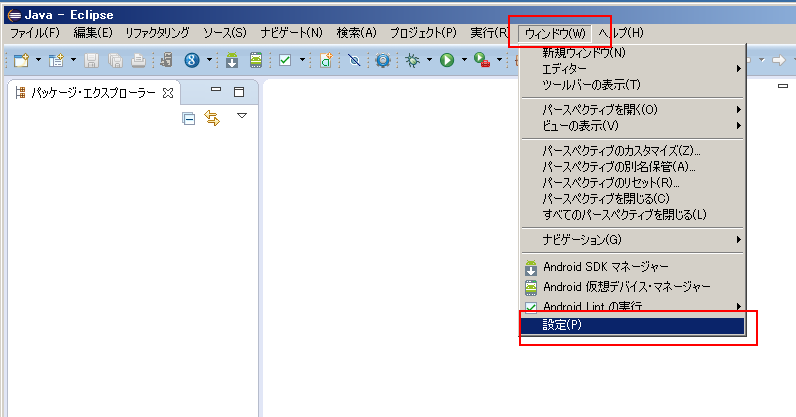Click the New wizard toolbar icon
796x417 pixels.
21,60
